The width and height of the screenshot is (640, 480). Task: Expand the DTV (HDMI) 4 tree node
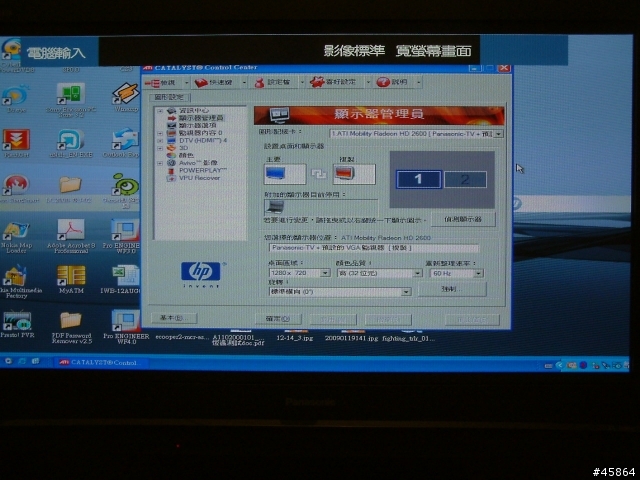click(x=160, y=140)
